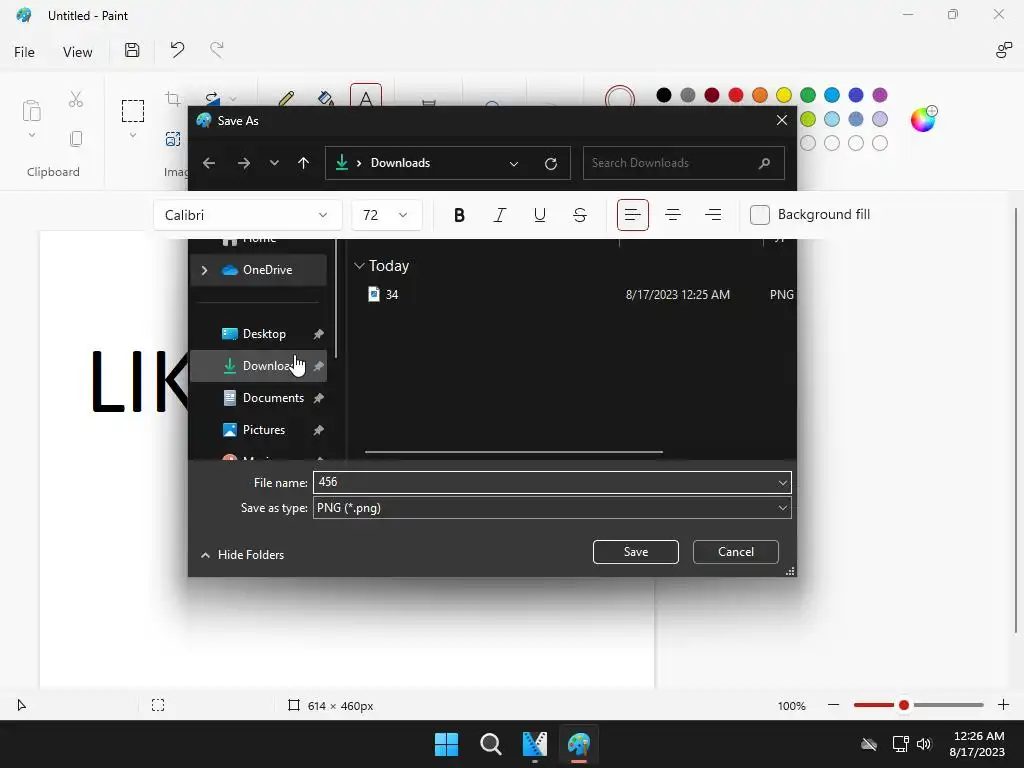Select the Crop tool icon
The image size is (1024, 768).
tap(173, 99)
